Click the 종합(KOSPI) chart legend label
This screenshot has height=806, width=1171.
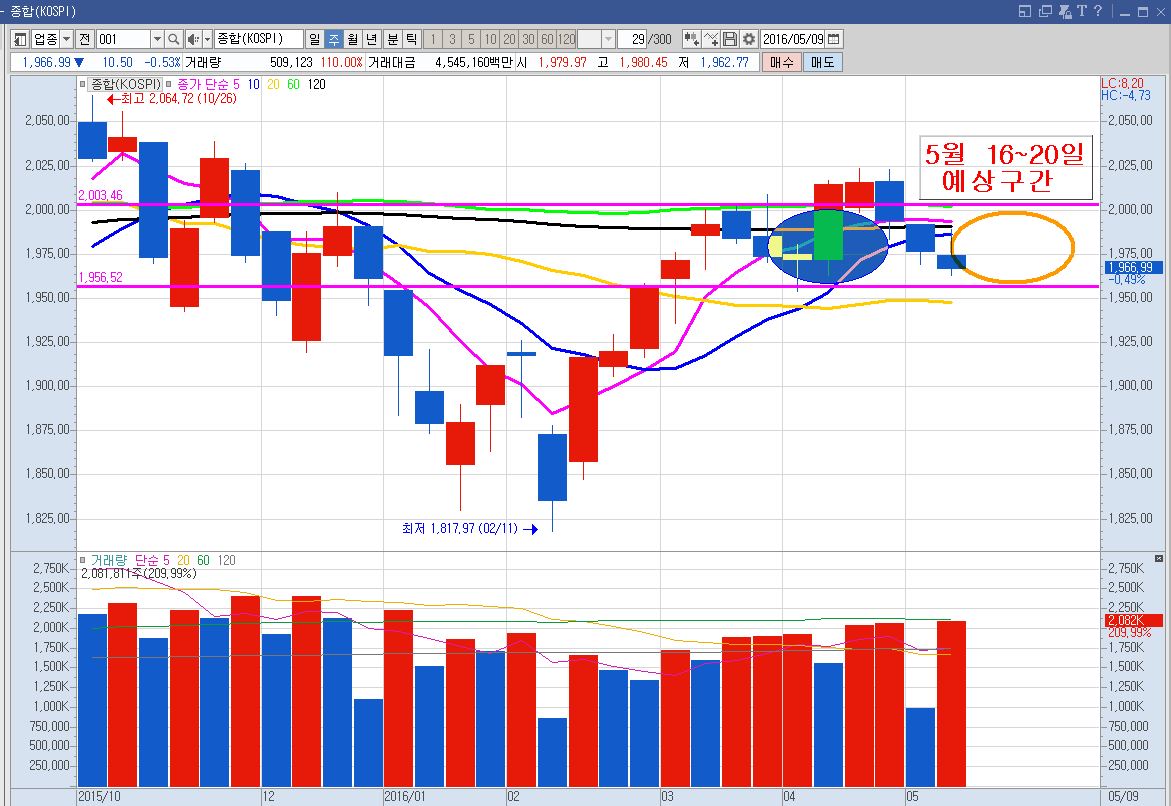coord(125,84)
